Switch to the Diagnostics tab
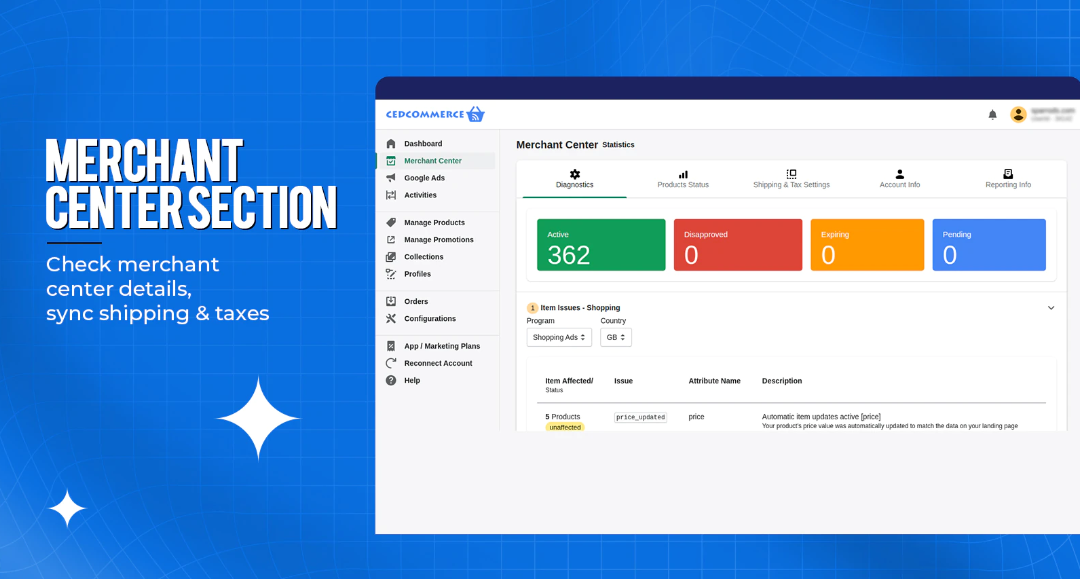The width and height of the screenshot is (1080, 579). 574,179
